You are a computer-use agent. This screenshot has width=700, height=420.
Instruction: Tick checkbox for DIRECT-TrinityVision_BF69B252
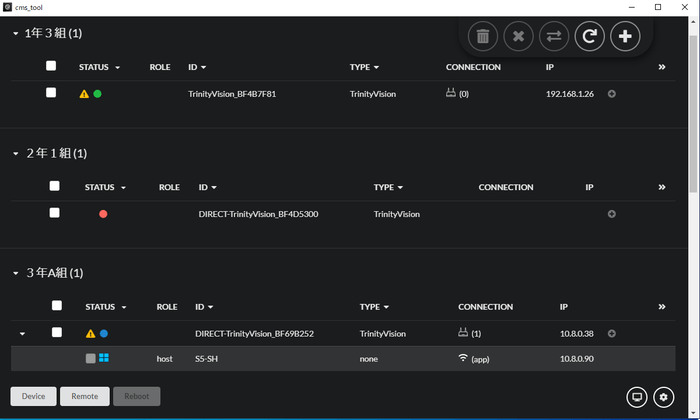pos(57,333)
